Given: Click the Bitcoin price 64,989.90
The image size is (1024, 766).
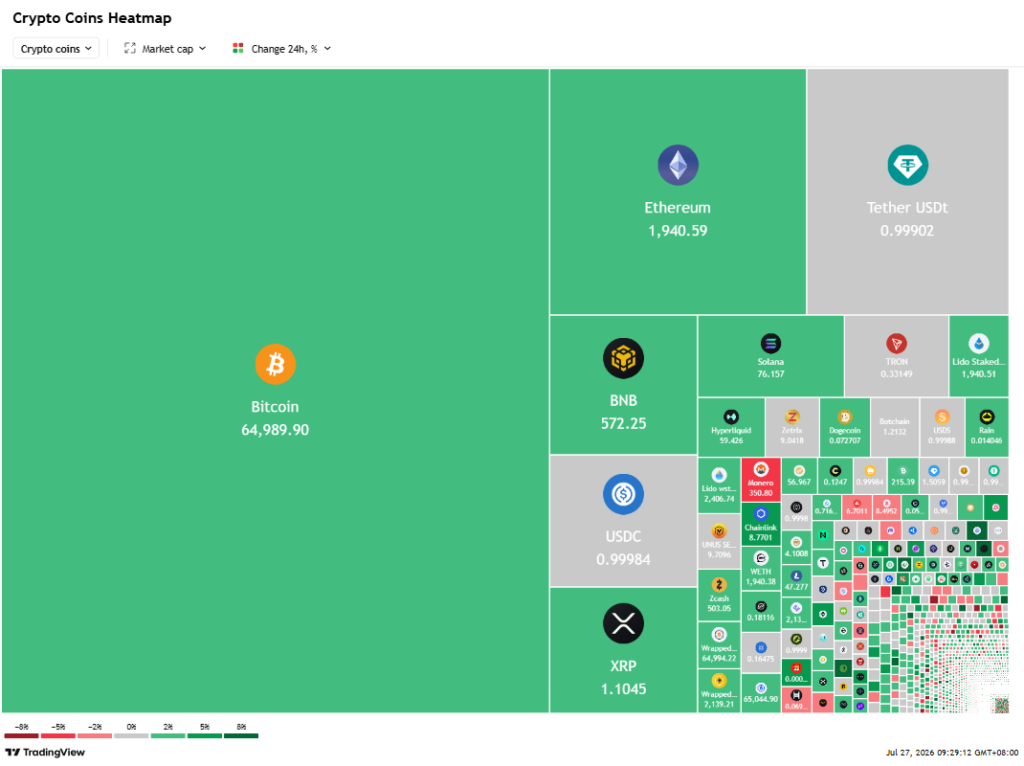Looking at the screenshot, I should [275, 430].
